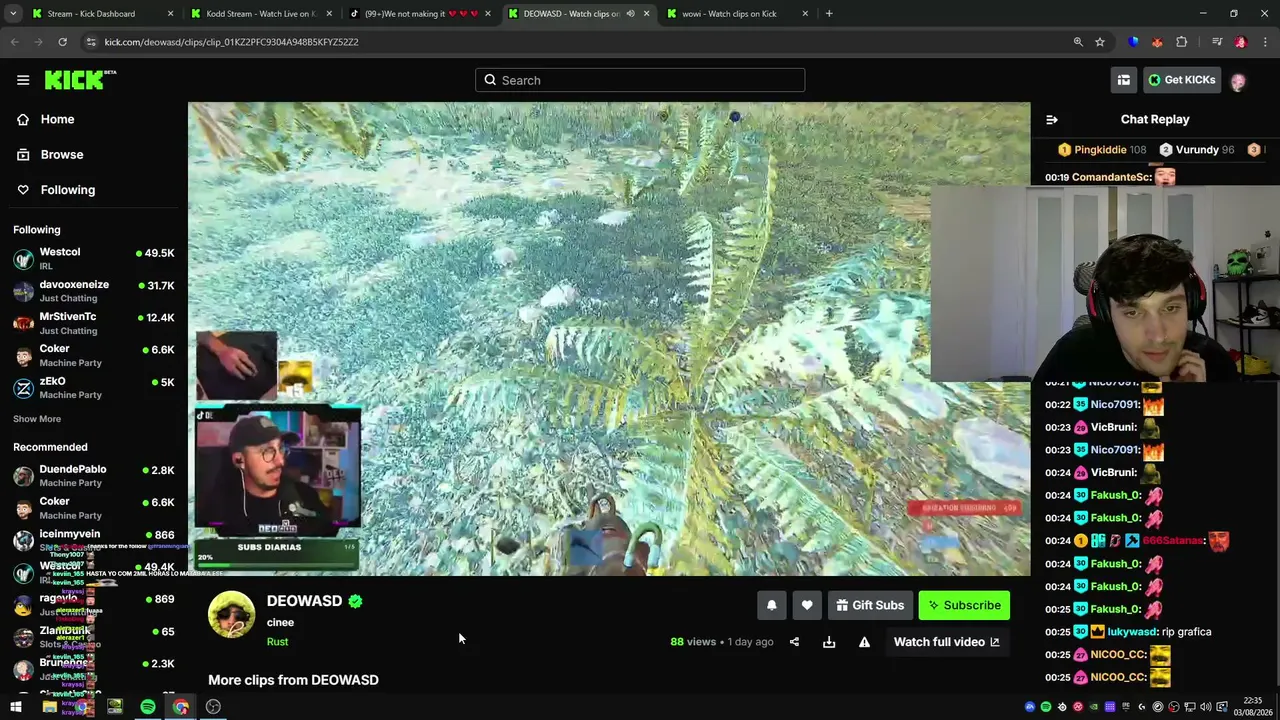Viewport: 1280px width, 720px height.
Task: Open MrStivenTc channel in sidebar
Action: pyautogui.click(x=94, y=323)
